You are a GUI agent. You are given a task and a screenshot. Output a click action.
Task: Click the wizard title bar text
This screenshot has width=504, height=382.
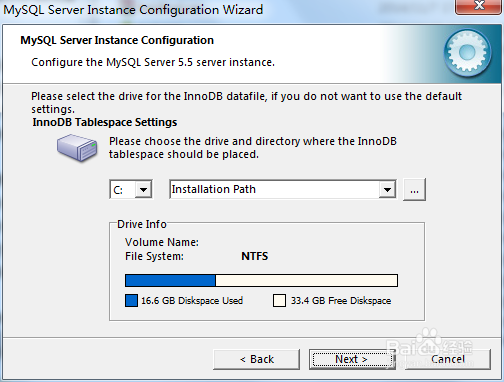(x=133, y=10)
